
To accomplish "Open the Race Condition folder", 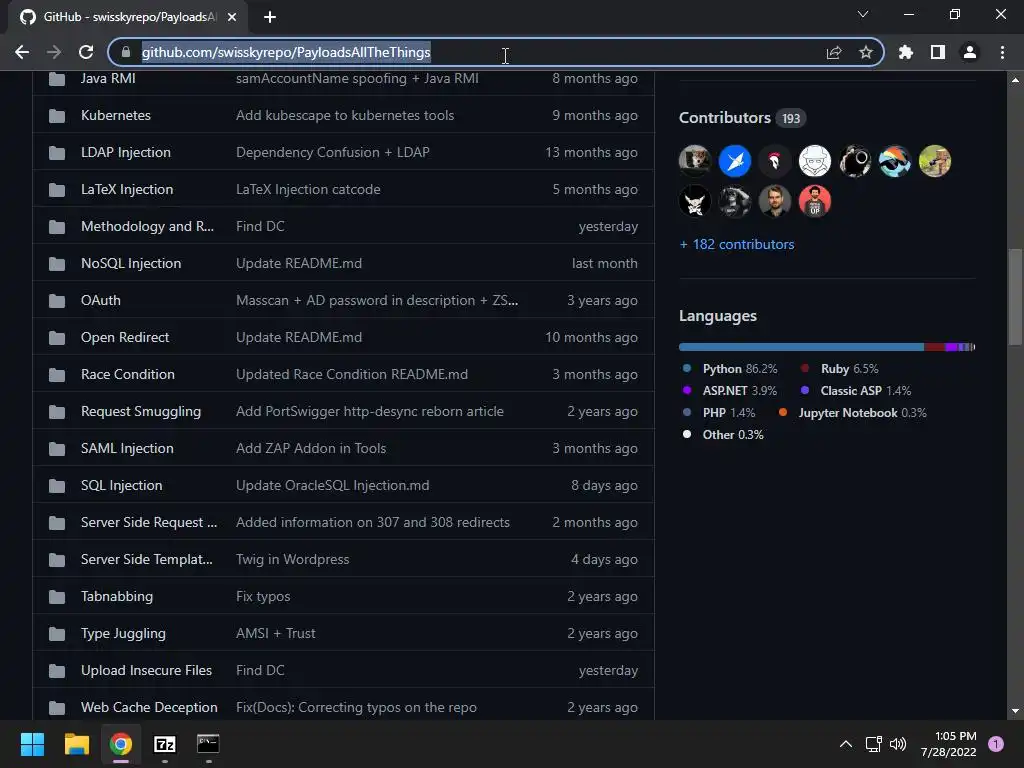I will click(127, 374).
